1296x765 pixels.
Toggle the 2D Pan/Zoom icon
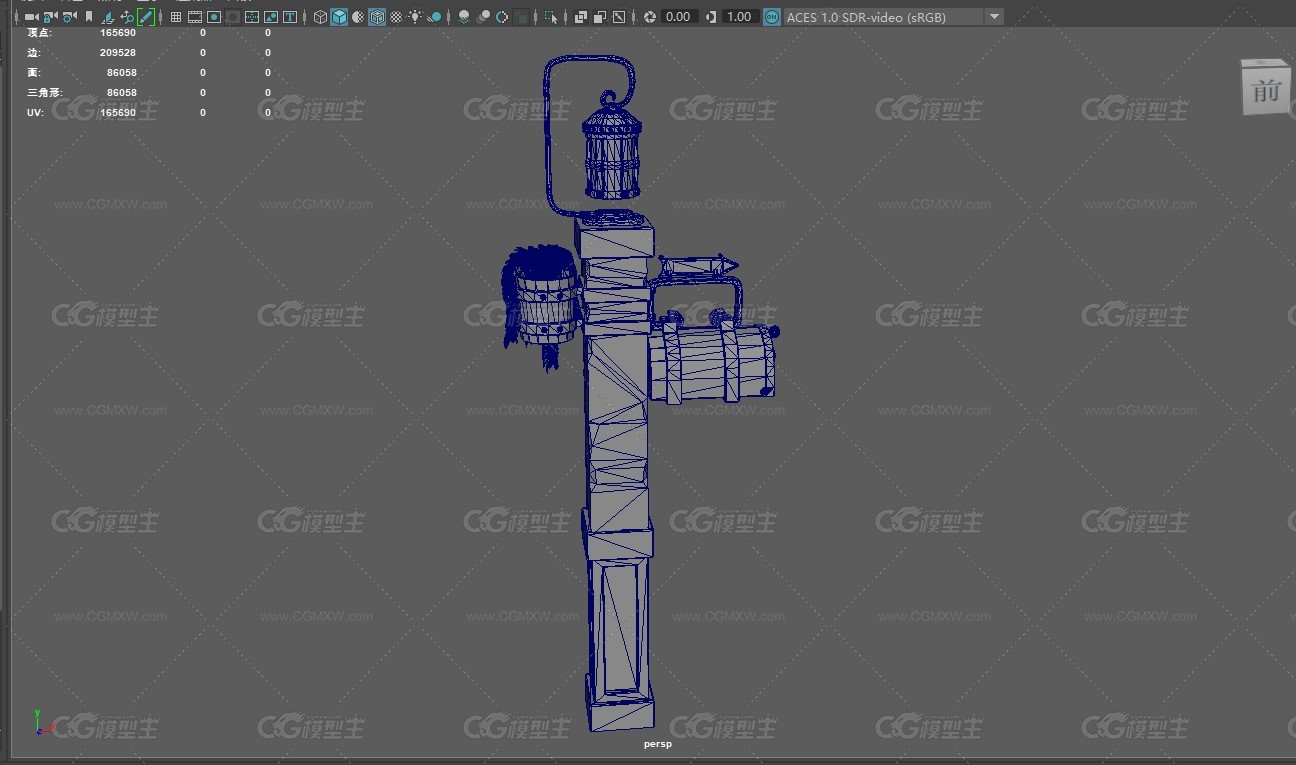[x=127, y=17]
